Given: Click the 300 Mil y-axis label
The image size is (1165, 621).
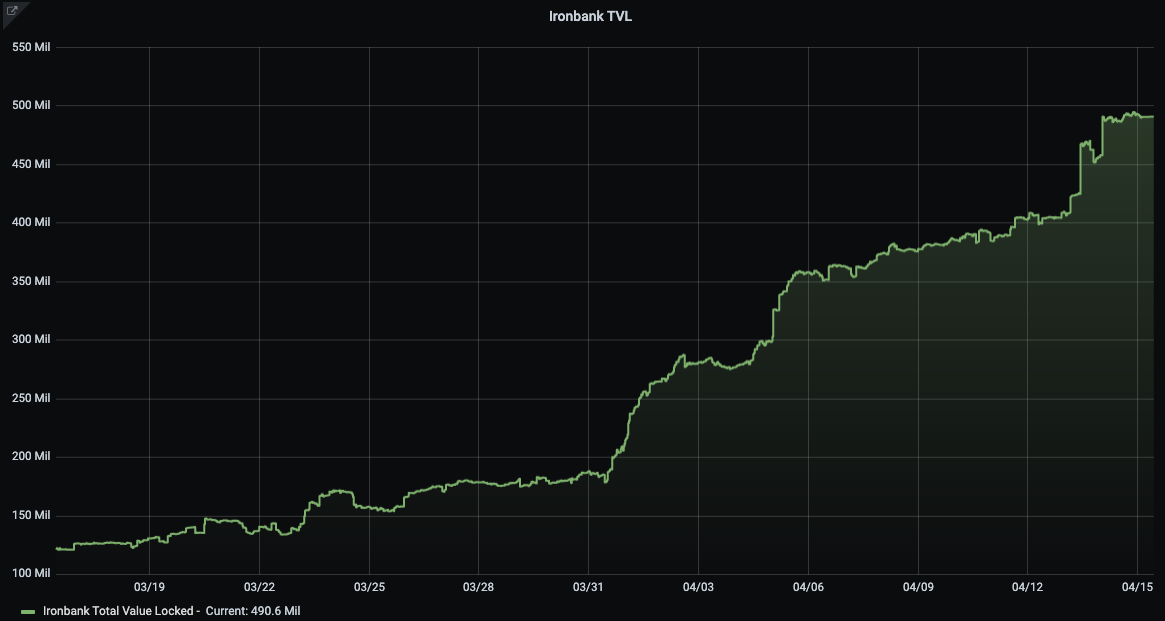Looking at the screenshot, I should pyautogui.click(x=31, y=339).
